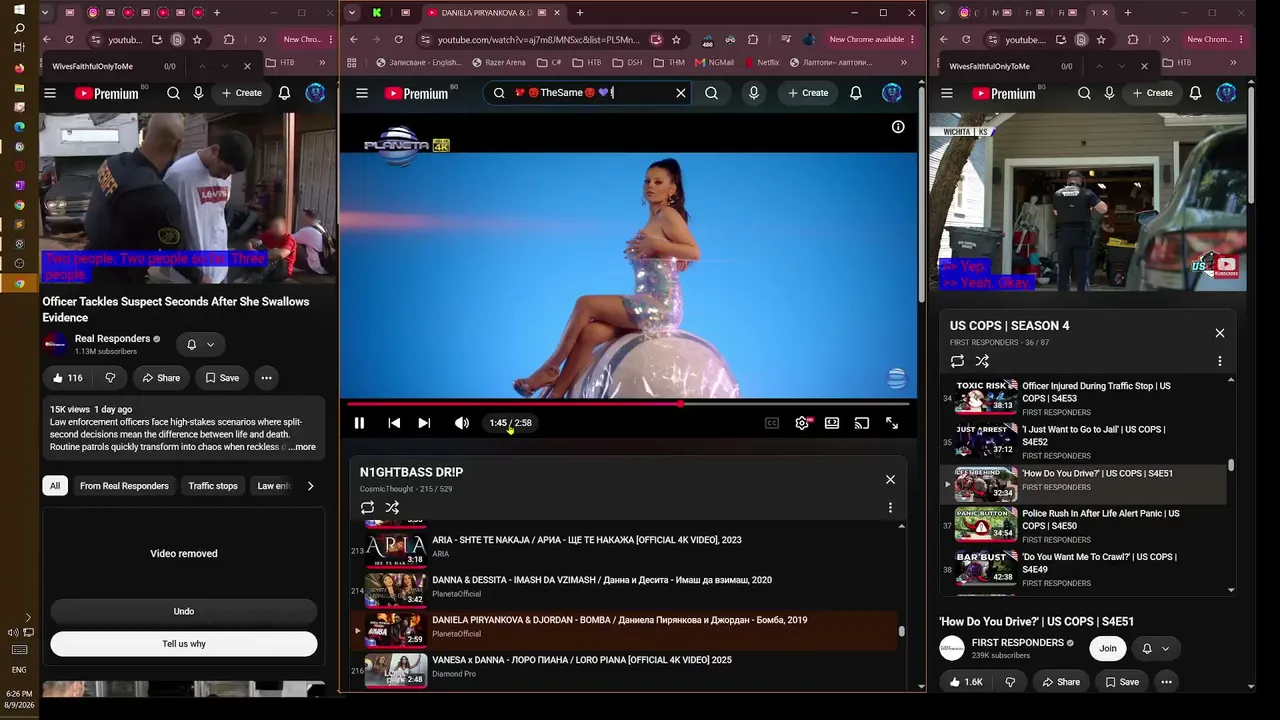Screen dimensions: 1280x720
Task: Toggle shuffle on N1GHTBASS DR!P playlist
Action: point(392,508)
